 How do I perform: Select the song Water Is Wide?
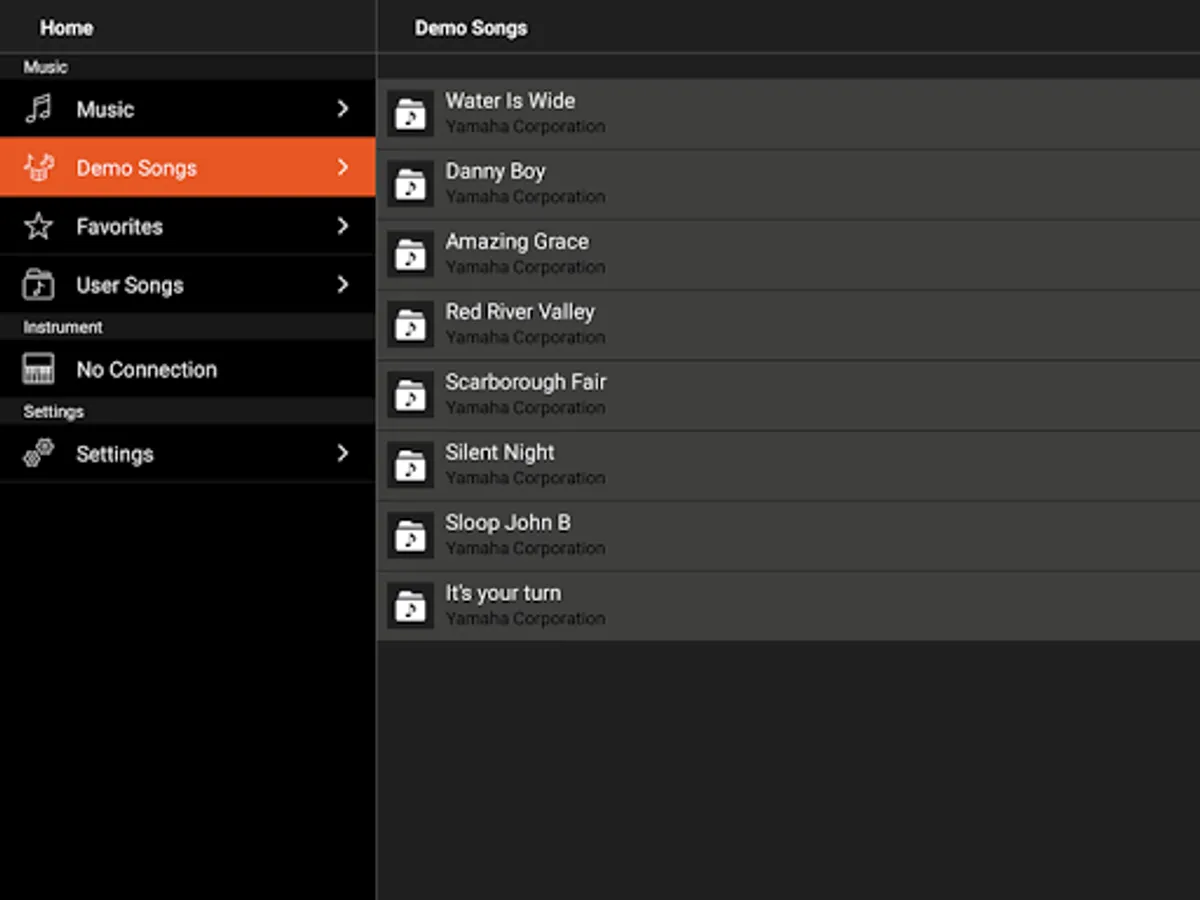pyautogui.click(x=788, y=114)
